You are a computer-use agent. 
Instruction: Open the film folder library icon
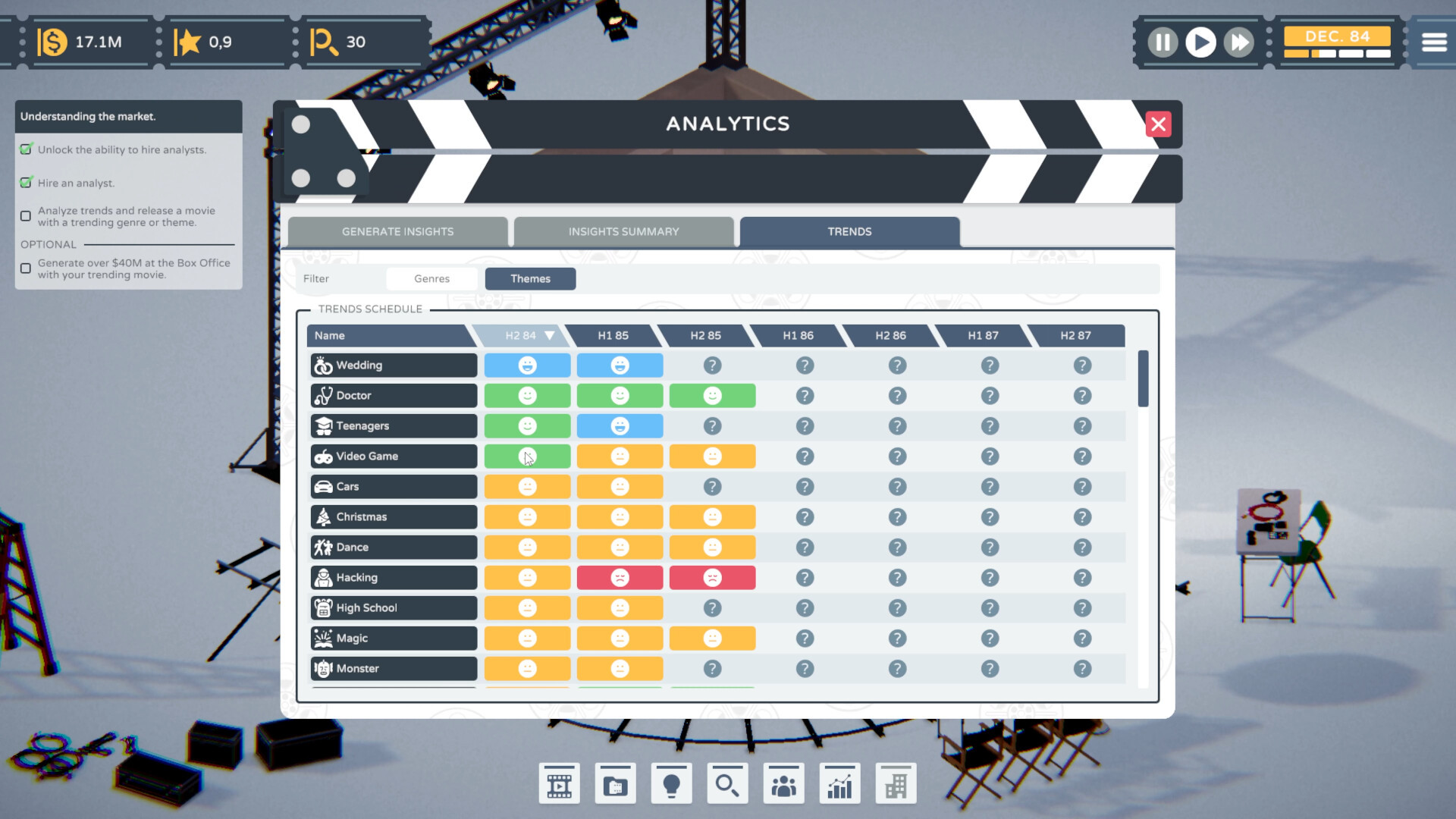[x=615, y=784]
